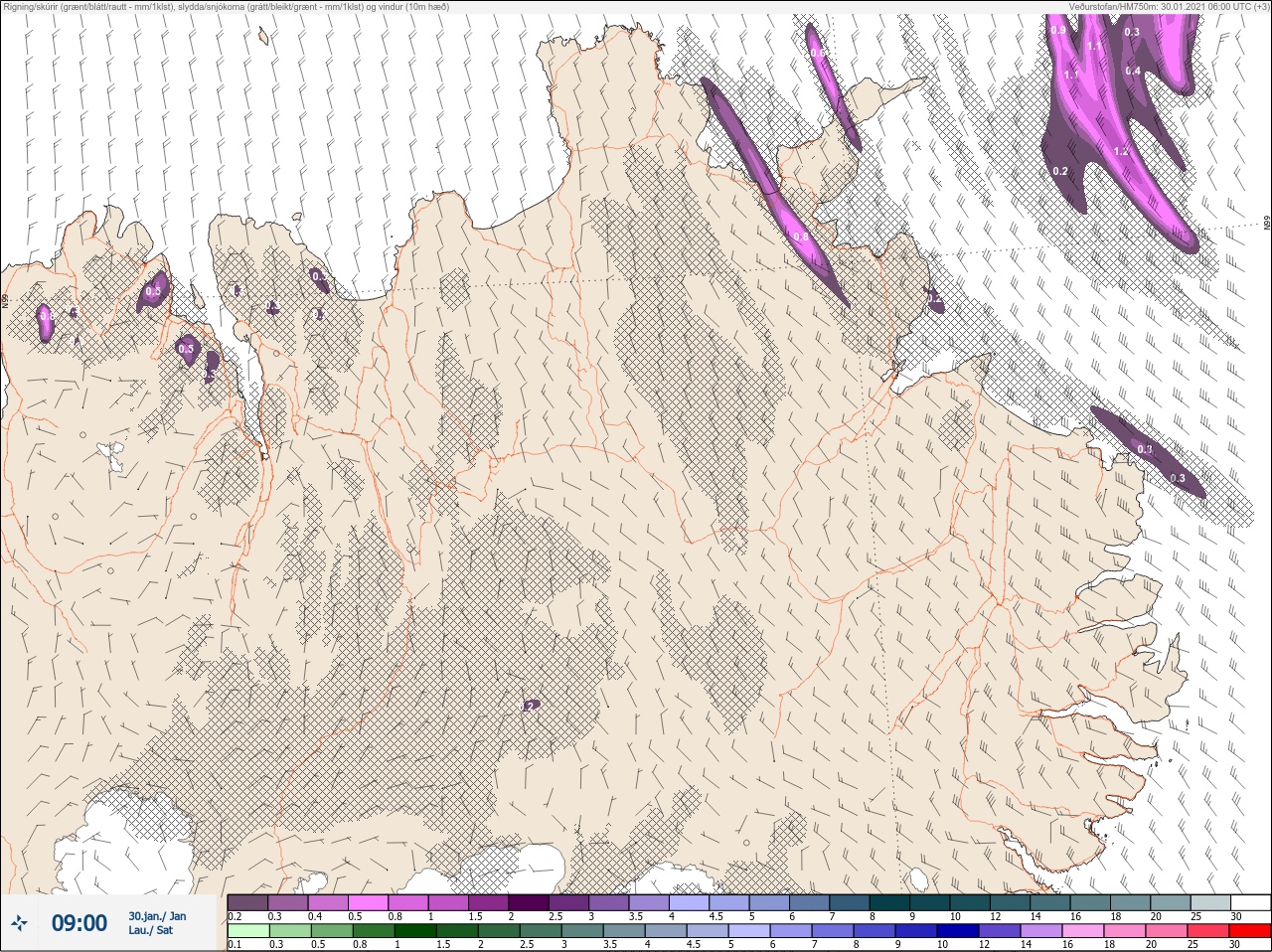
Task: Click the grayish-purple 0.2 swatch, top legend row
Action: pyautogui.click(x=247, y=902)
